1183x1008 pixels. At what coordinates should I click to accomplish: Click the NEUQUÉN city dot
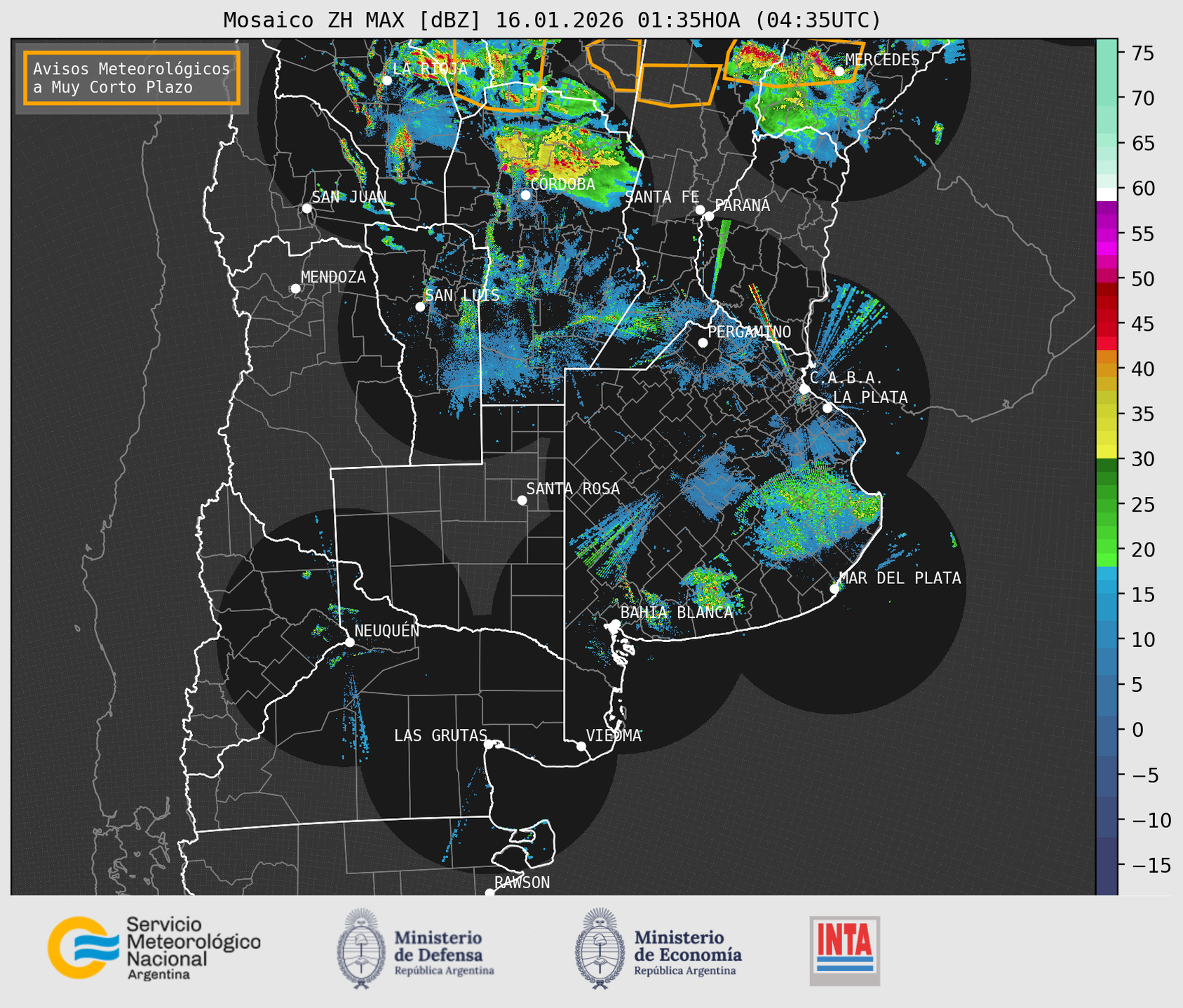coord(349,642)
